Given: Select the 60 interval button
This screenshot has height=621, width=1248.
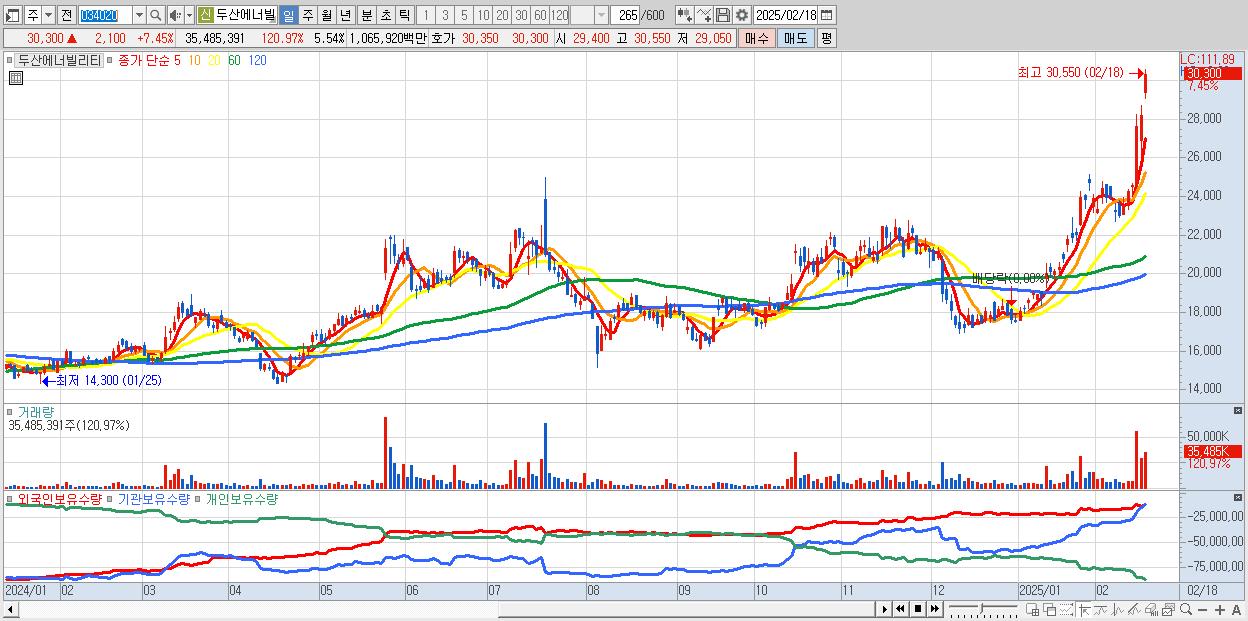Looking at the screenshot, I should (x=540, y=15).
